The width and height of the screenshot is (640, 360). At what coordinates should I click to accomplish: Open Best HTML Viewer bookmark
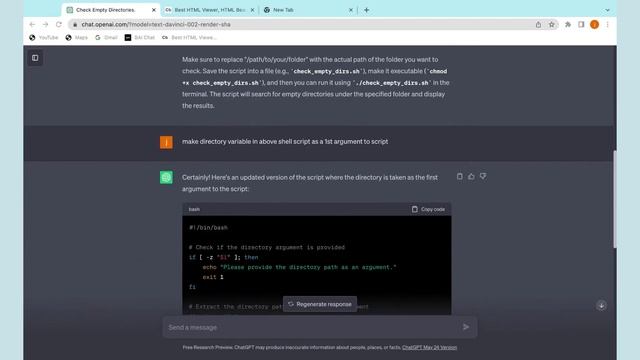click(x=189, y=38)
